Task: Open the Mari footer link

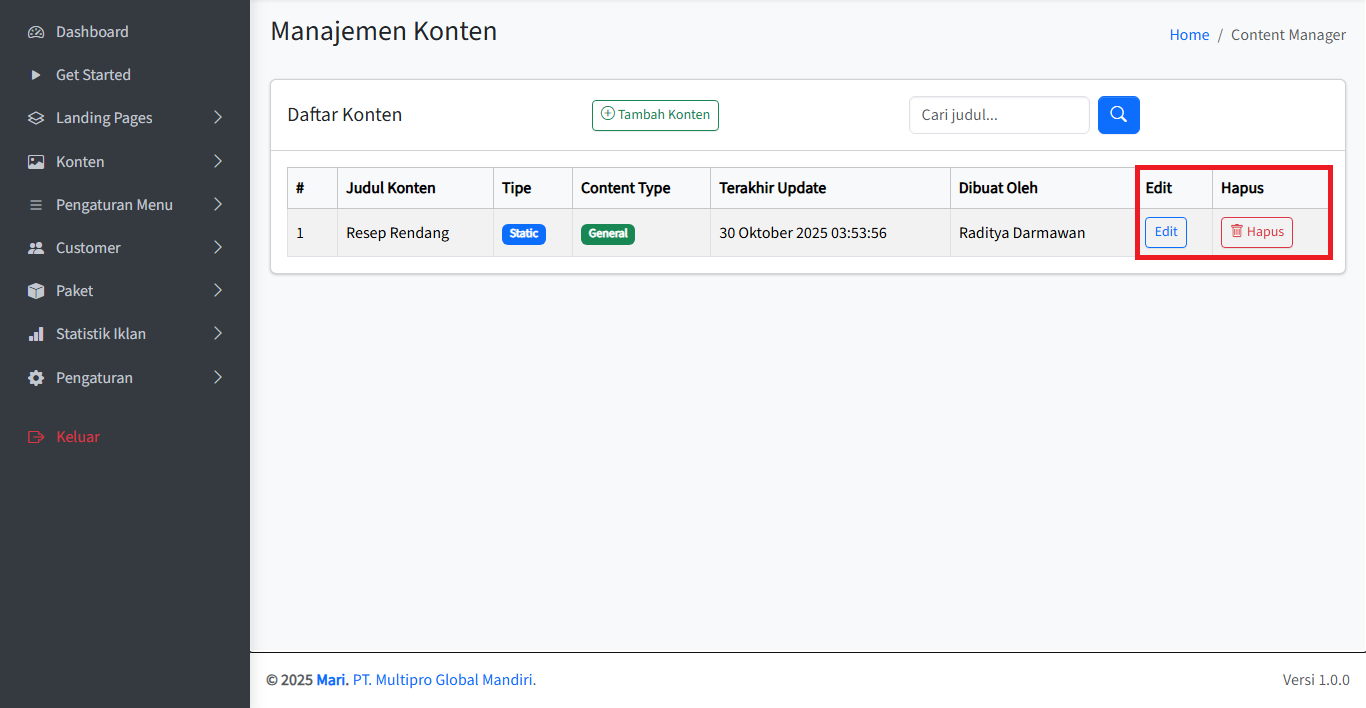Action: pyautogui.click(x=332, y=680)
